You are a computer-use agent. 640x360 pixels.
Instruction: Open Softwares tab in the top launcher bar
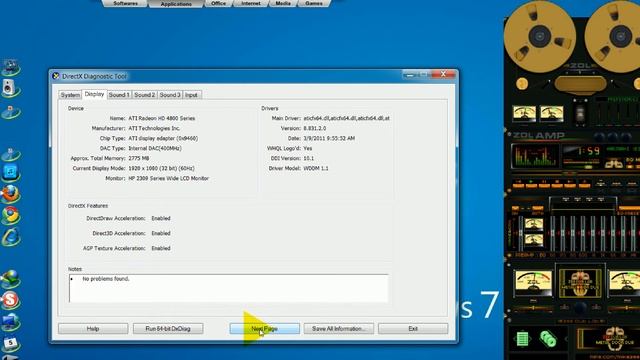[x=125, y=3]
